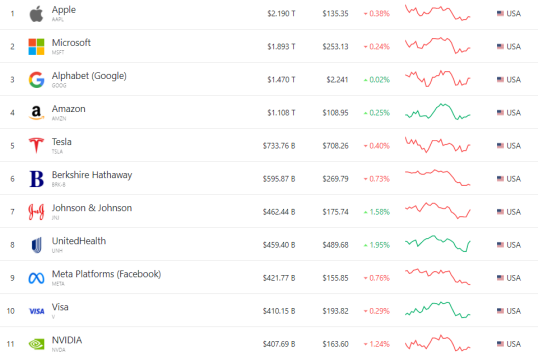Open the Tesla logo icon
The height and width of the screenshot is (360, 539).
point(36,145)
